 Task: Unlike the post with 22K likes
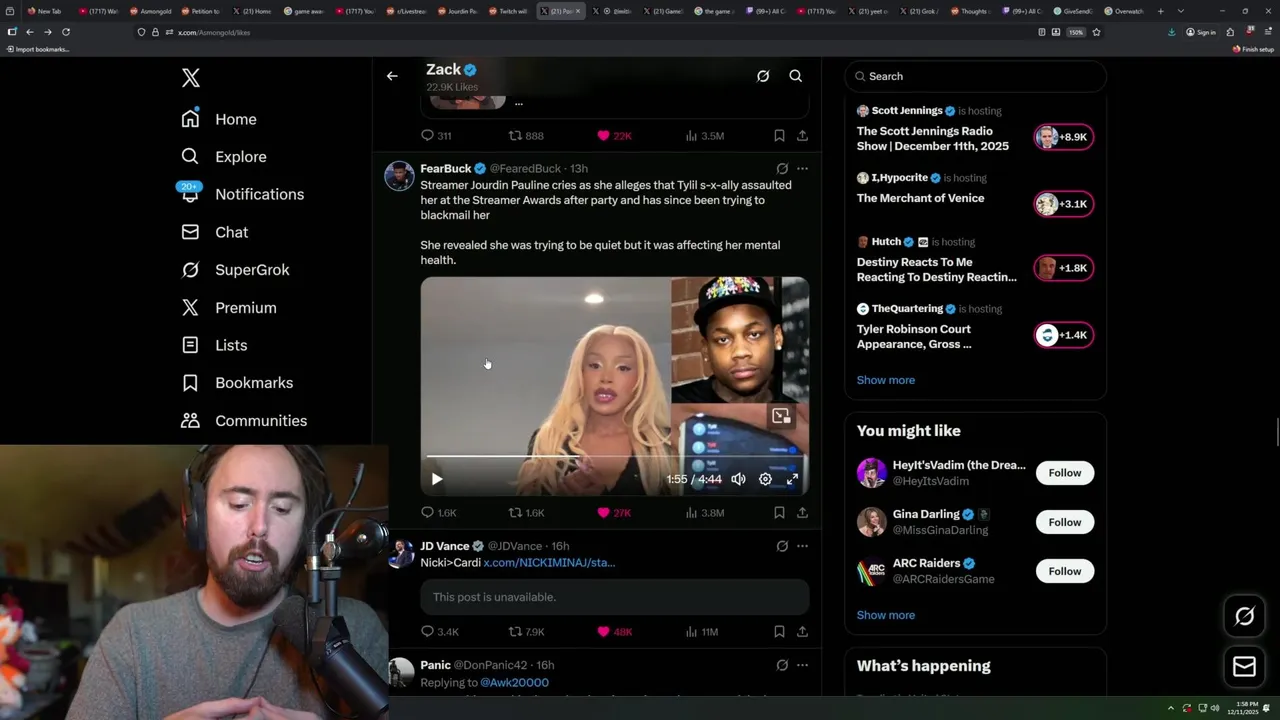(x=614, y=136)
